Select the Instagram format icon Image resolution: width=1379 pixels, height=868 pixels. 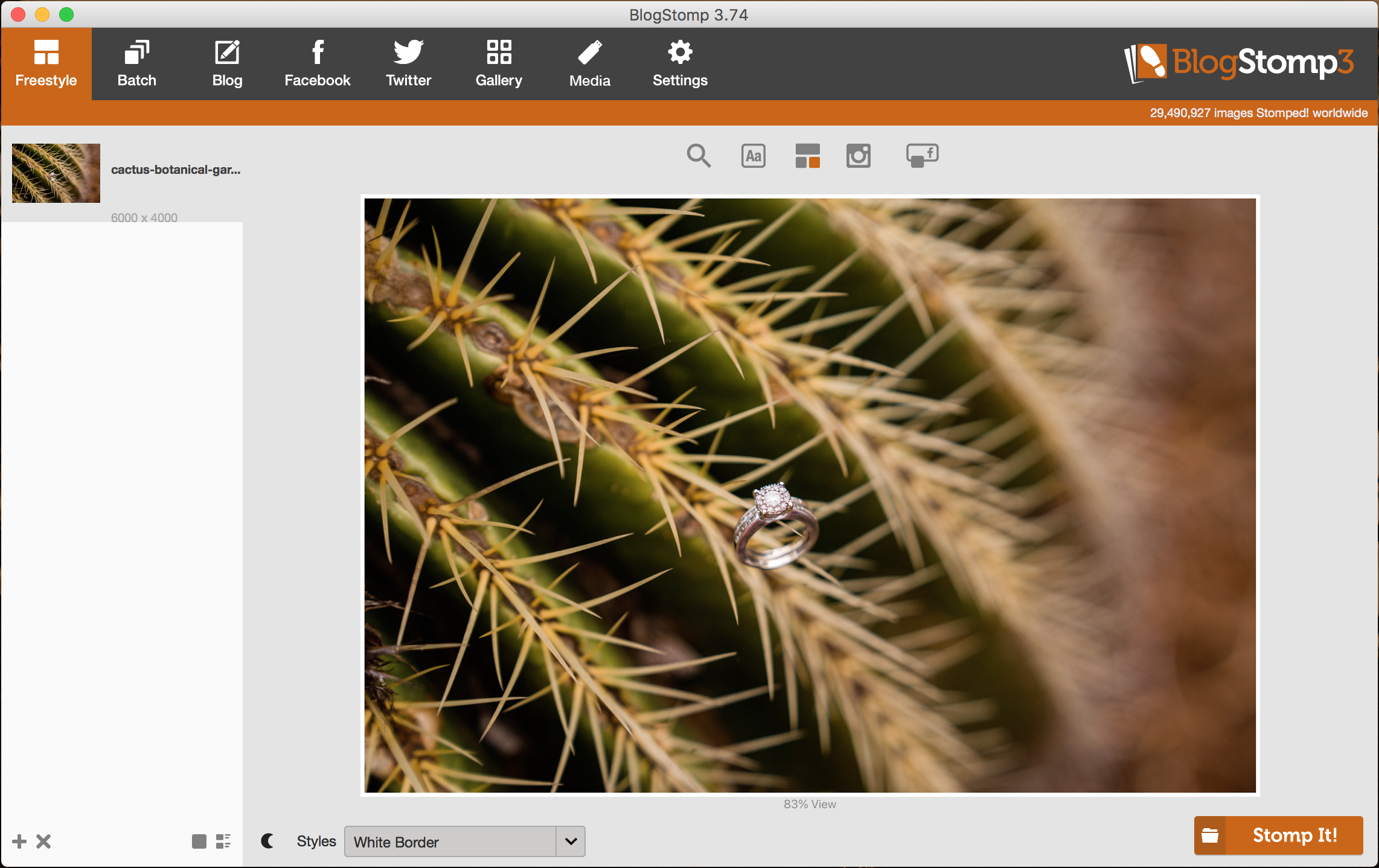click(858, 156)
